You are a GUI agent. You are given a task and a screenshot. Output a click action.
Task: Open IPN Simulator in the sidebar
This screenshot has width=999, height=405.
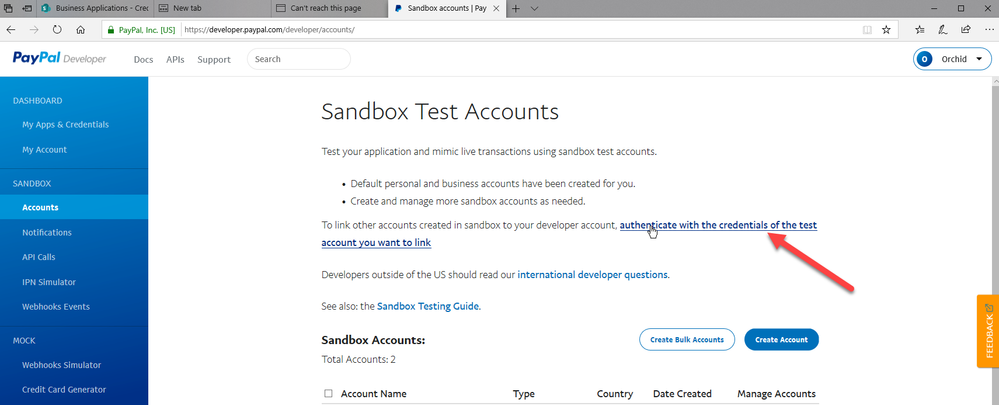click(48, 282)
